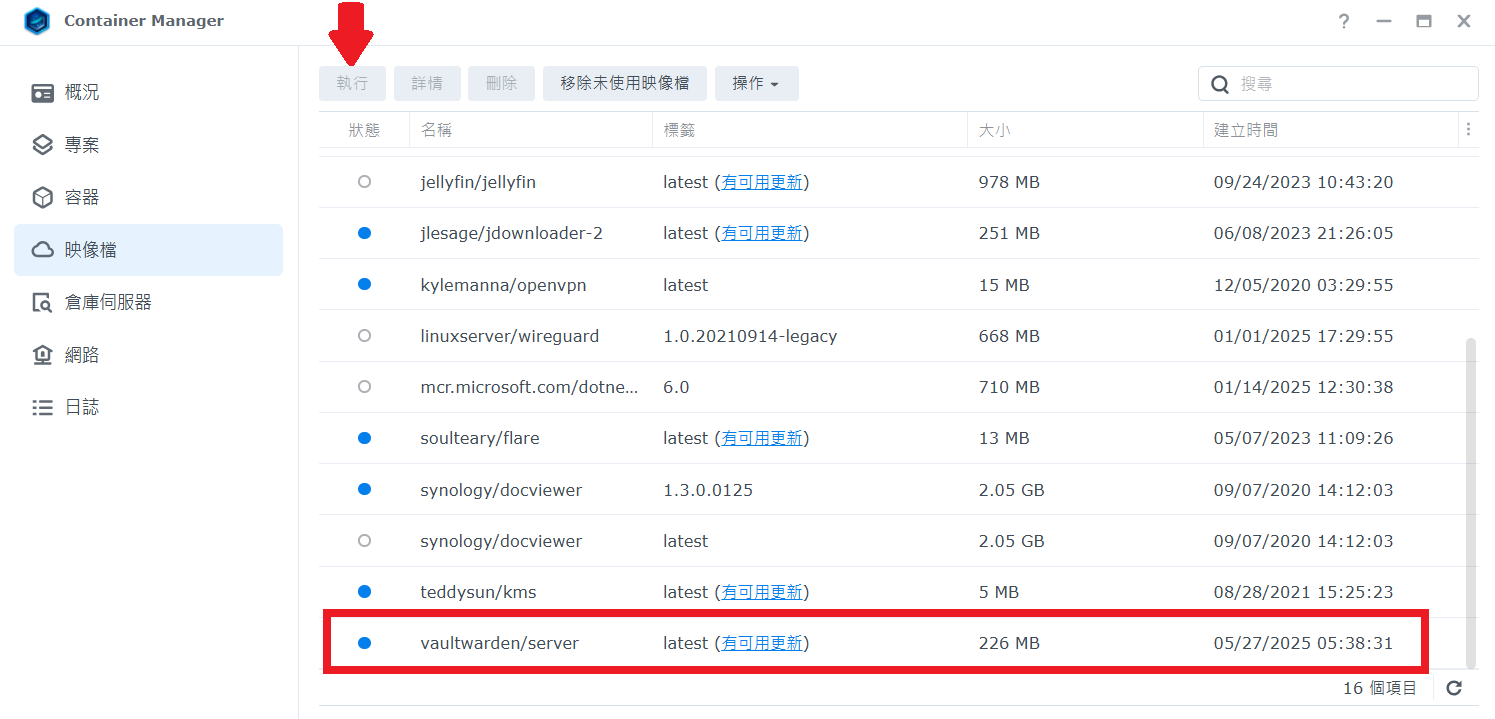Click the 倉庫伺服器 registry icon

[42, 302]
